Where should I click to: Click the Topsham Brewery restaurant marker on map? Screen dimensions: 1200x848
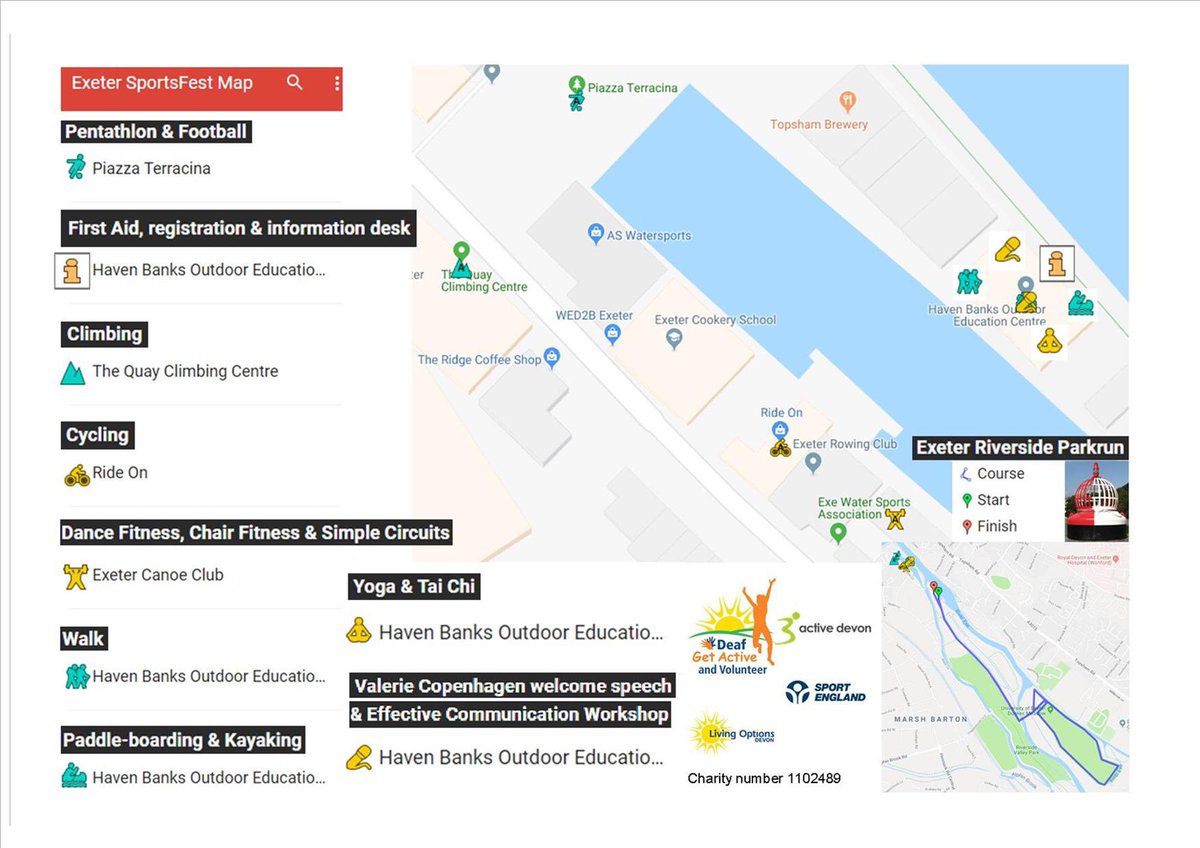click(x=848, y=100)
